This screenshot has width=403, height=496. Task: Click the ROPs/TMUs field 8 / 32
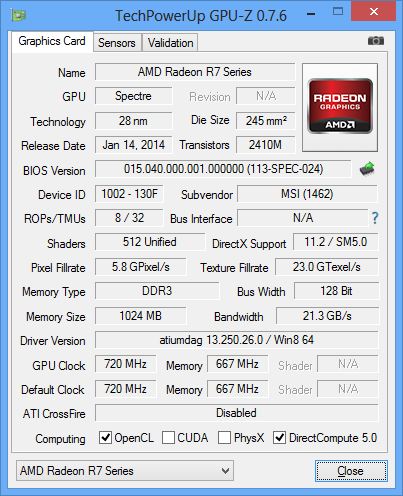pyautogui.click(x=129, y=218)
